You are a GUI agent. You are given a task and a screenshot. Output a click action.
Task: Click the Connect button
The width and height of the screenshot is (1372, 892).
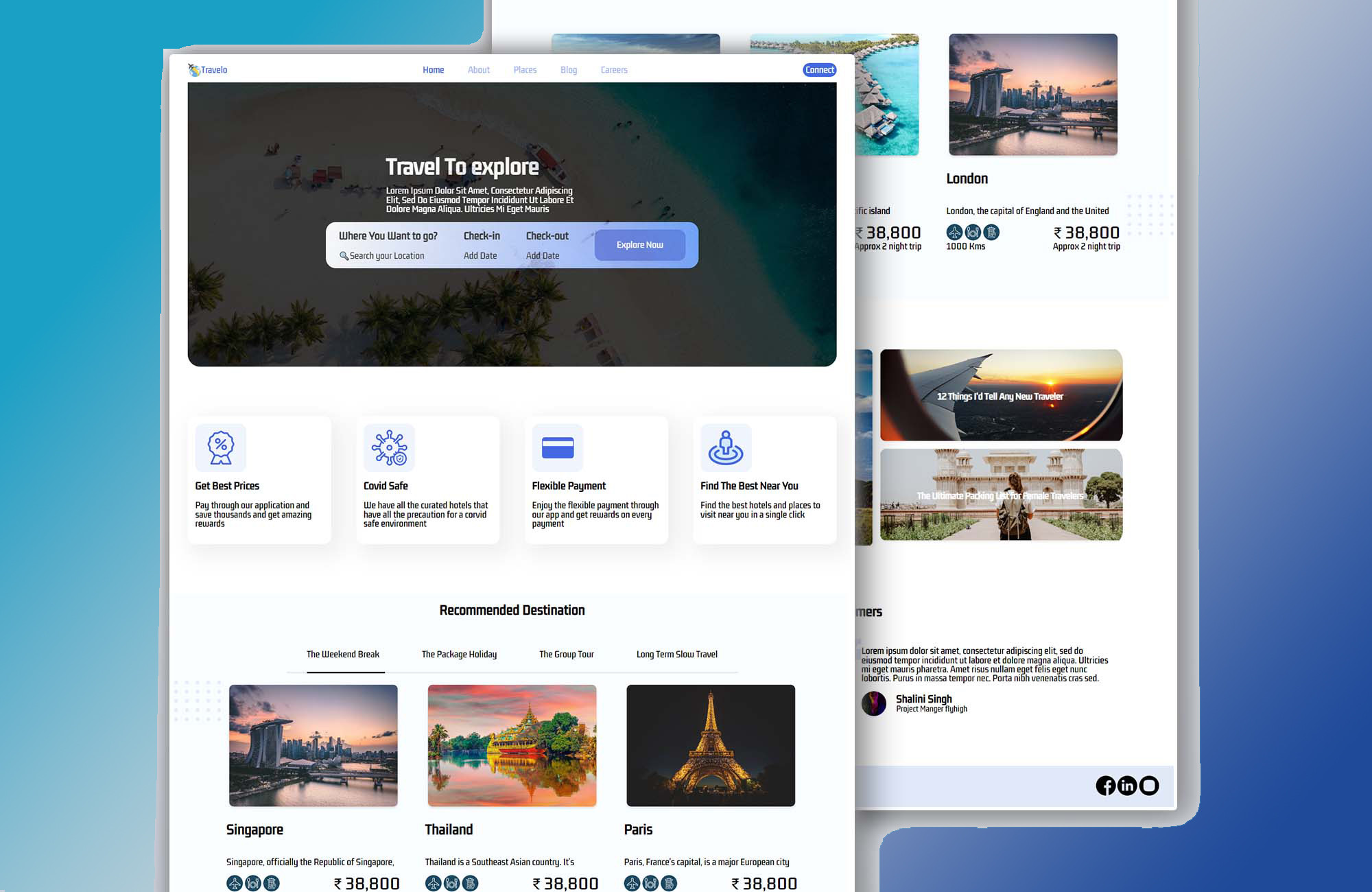point(819,70)
